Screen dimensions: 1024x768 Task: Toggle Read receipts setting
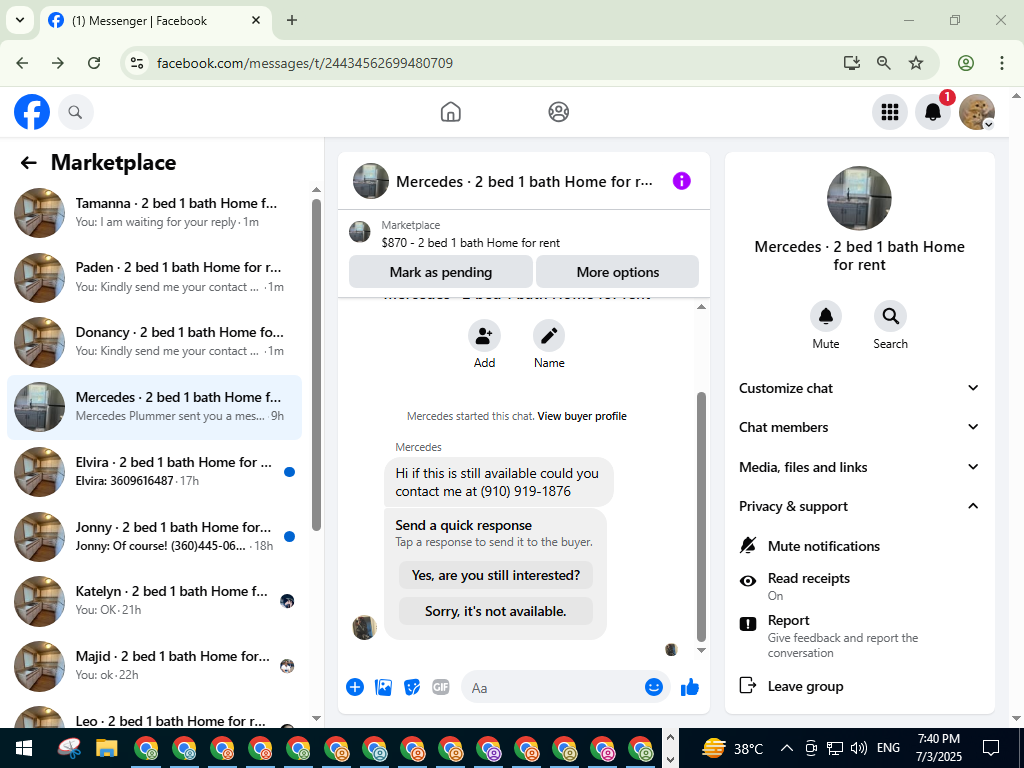coord(859,586)
